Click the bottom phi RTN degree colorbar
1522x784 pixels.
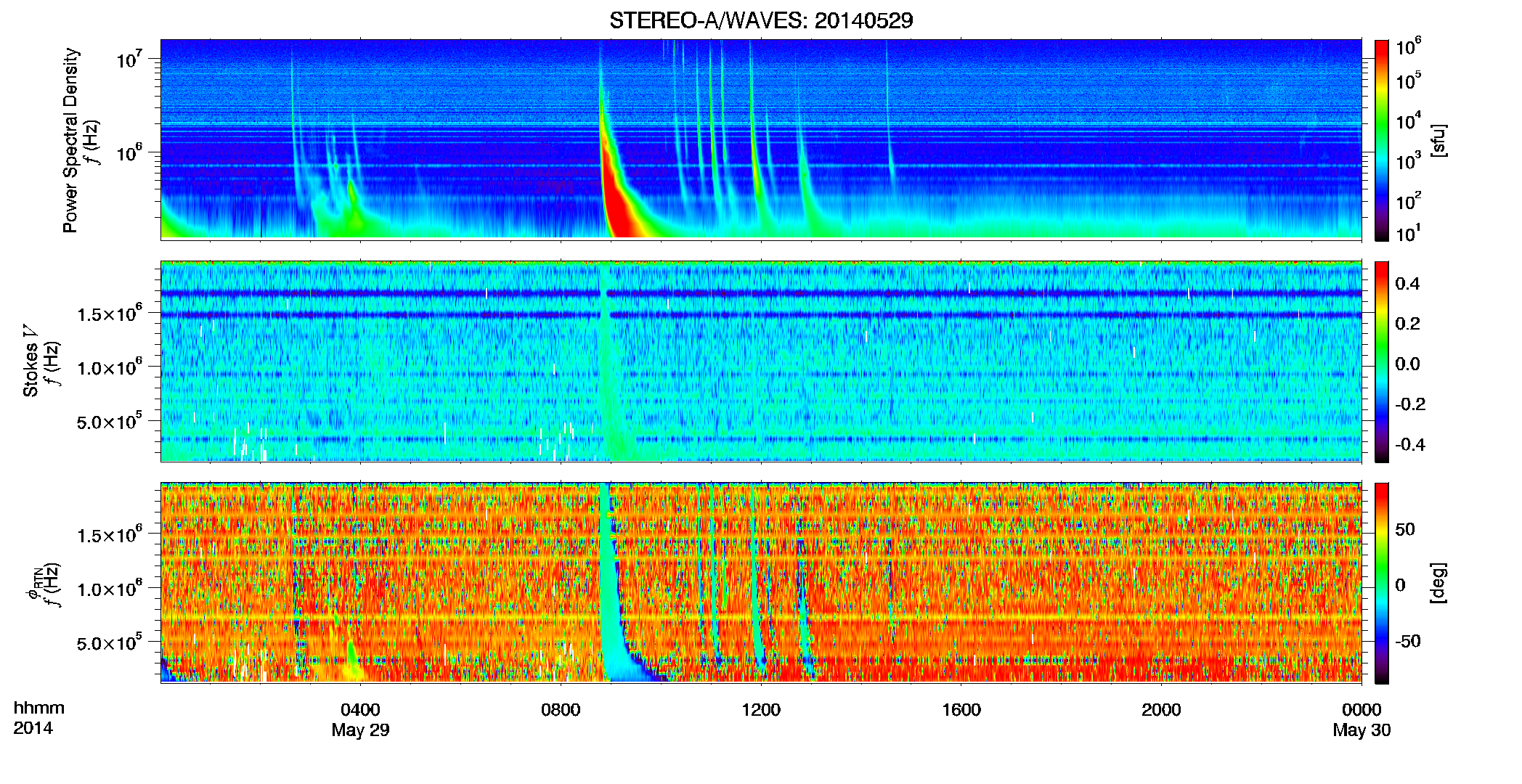[1382, 583]
